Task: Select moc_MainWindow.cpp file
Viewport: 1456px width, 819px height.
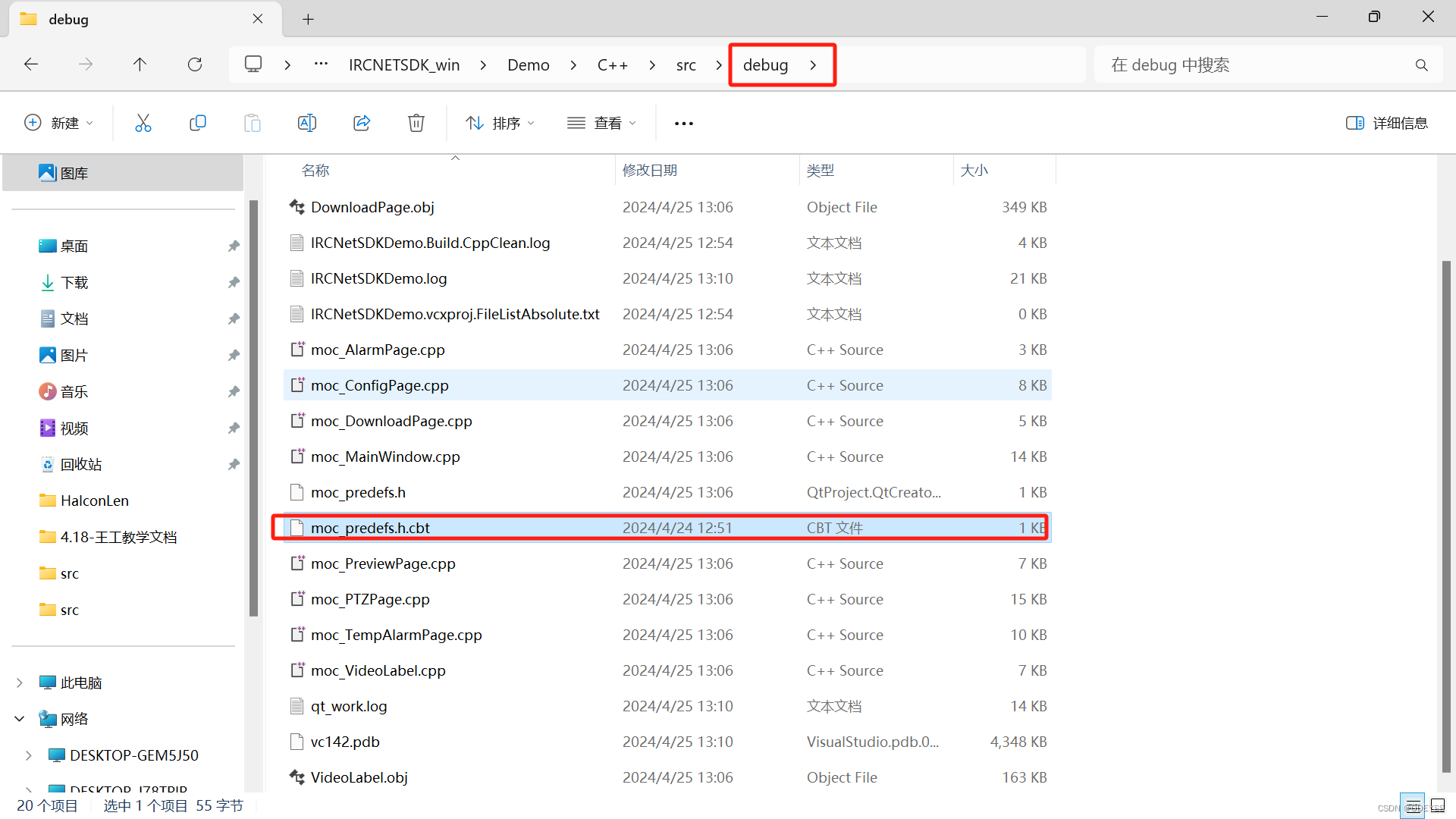Action: coord(667,457)
